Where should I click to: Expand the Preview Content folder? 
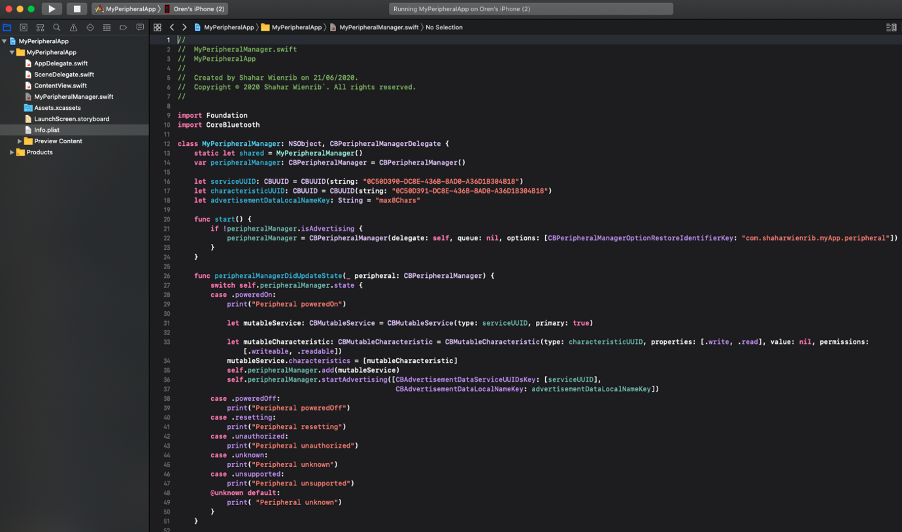(20, 141)
